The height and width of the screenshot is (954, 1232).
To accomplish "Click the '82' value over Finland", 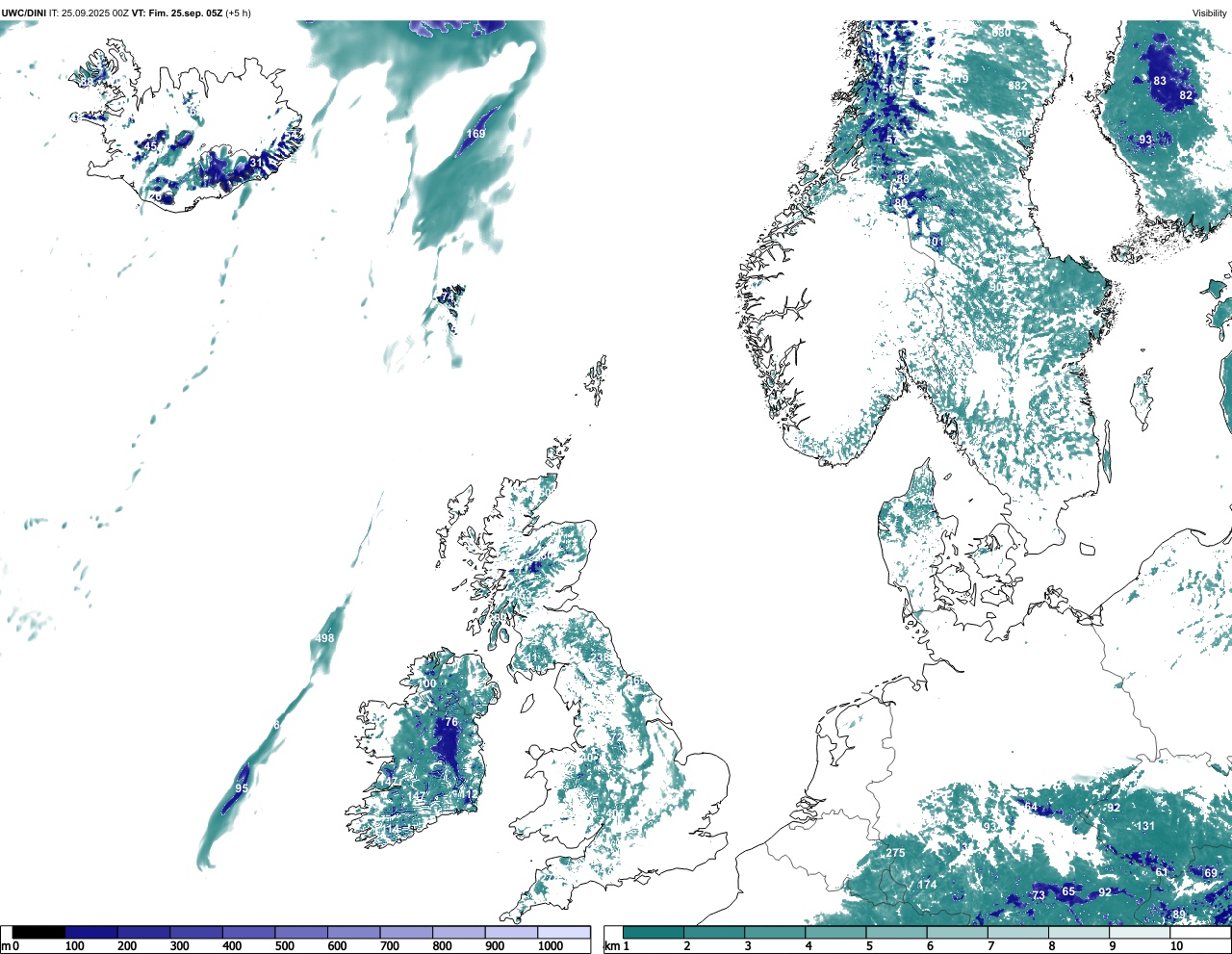I will pyautogui.click(x=1186, y=95).
